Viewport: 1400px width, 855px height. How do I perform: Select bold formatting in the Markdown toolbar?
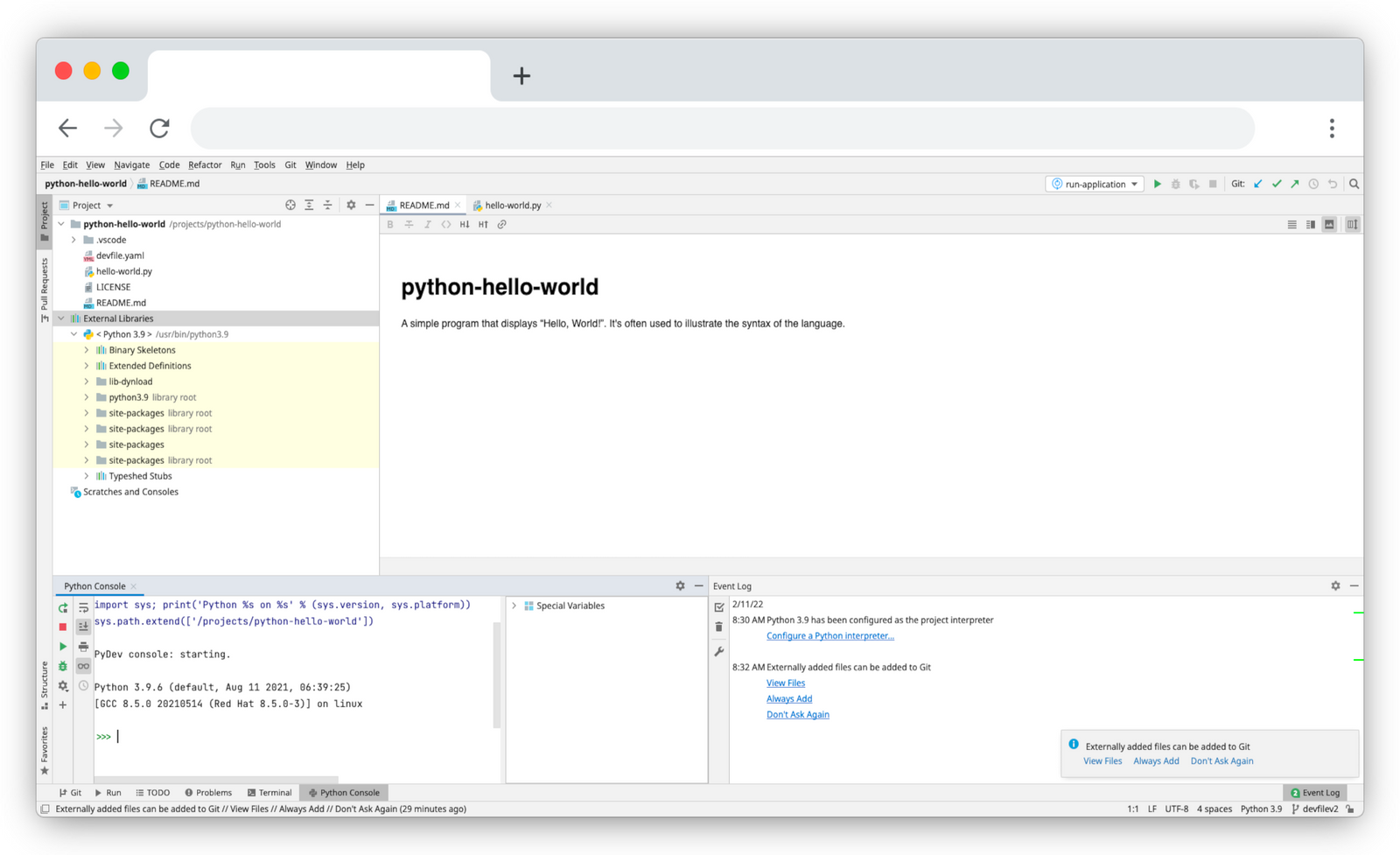point(391,224)
